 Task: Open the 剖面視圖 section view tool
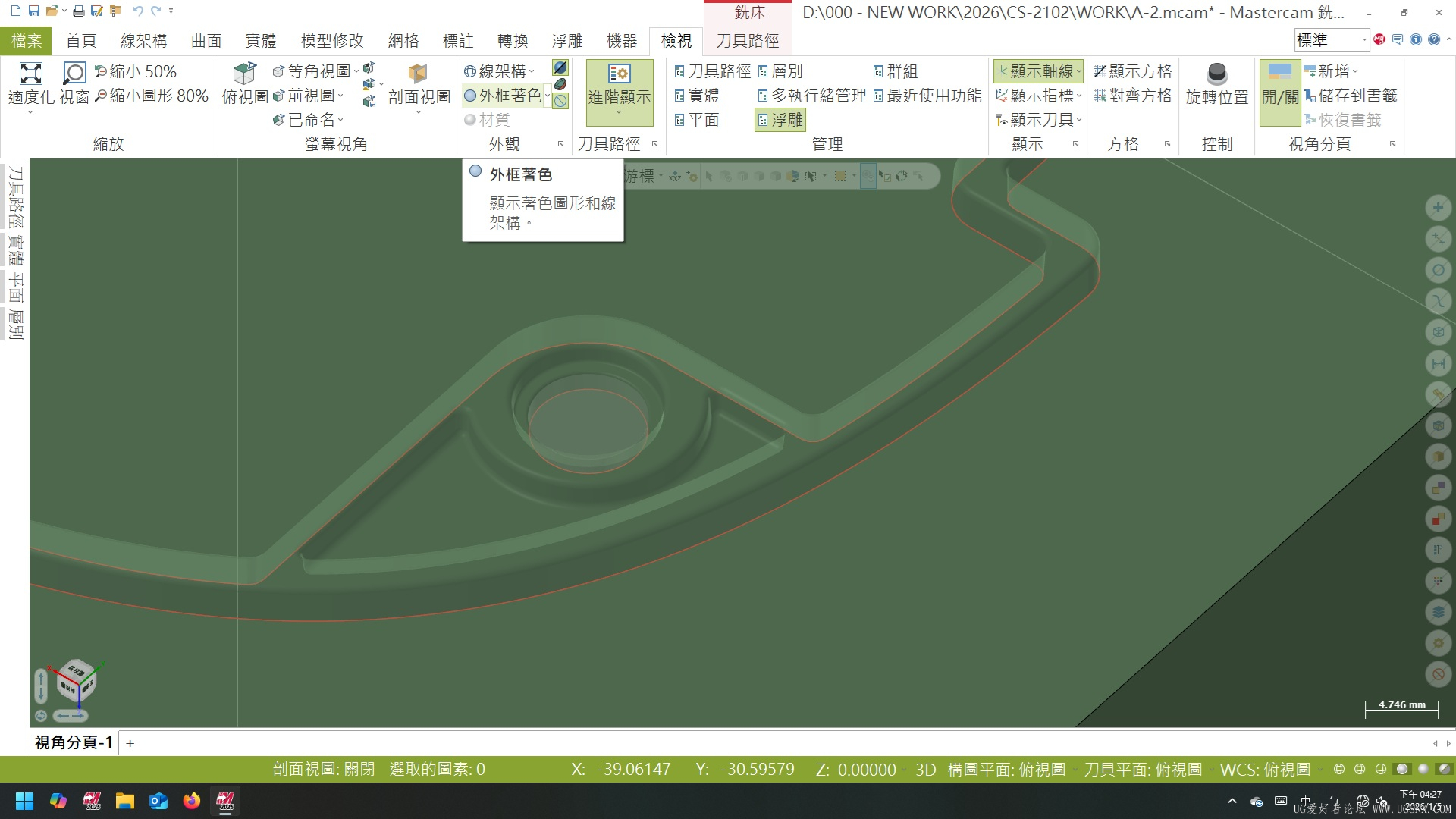tap(418, 83)
